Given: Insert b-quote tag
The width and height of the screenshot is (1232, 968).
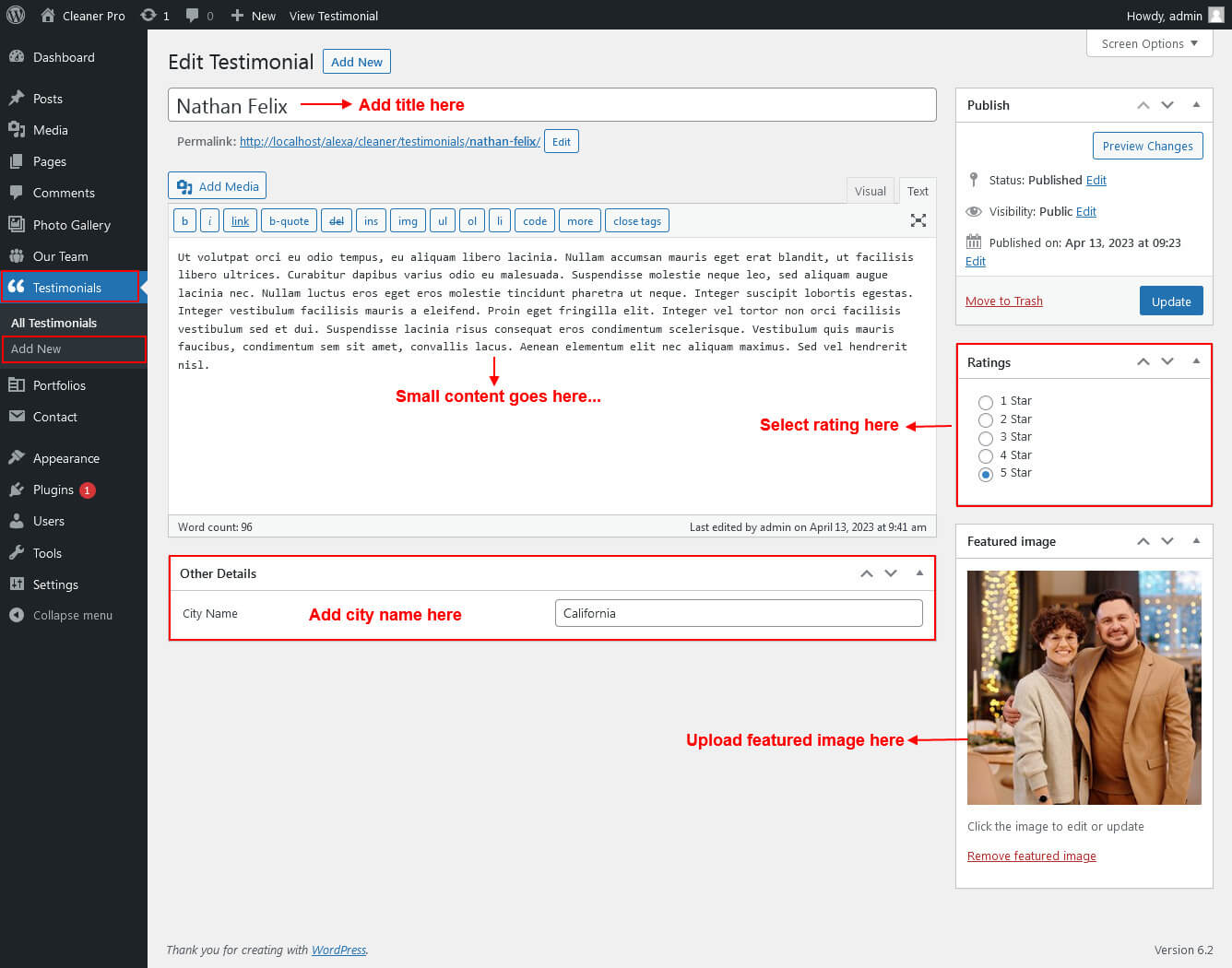Looking at the screenshot, I should click(x=289, y=221).
